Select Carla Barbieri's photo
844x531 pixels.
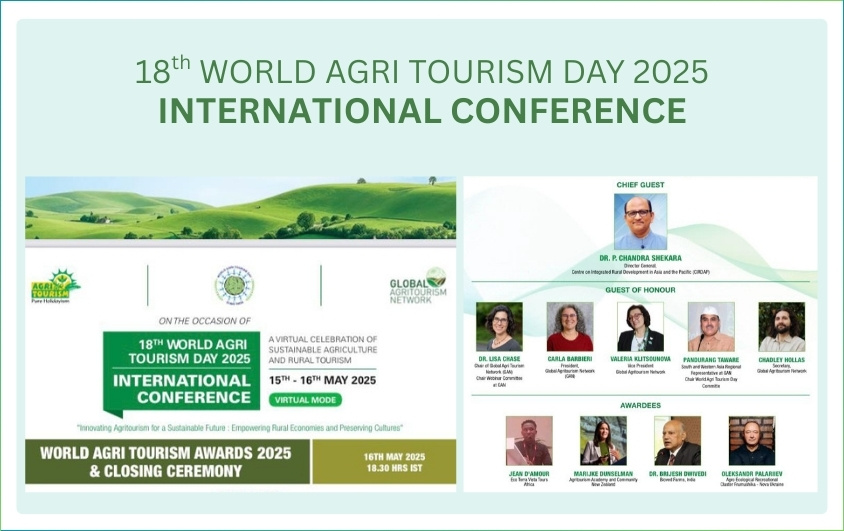click(569, 327)
